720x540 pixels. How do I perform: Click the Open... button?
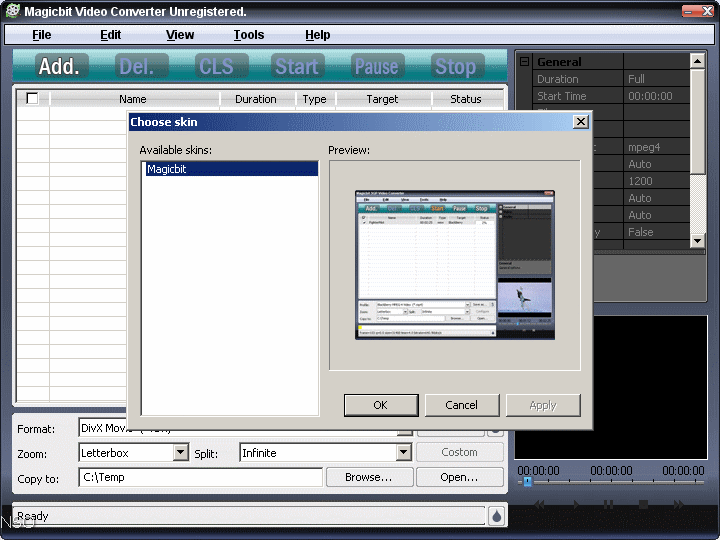point(460,478)
